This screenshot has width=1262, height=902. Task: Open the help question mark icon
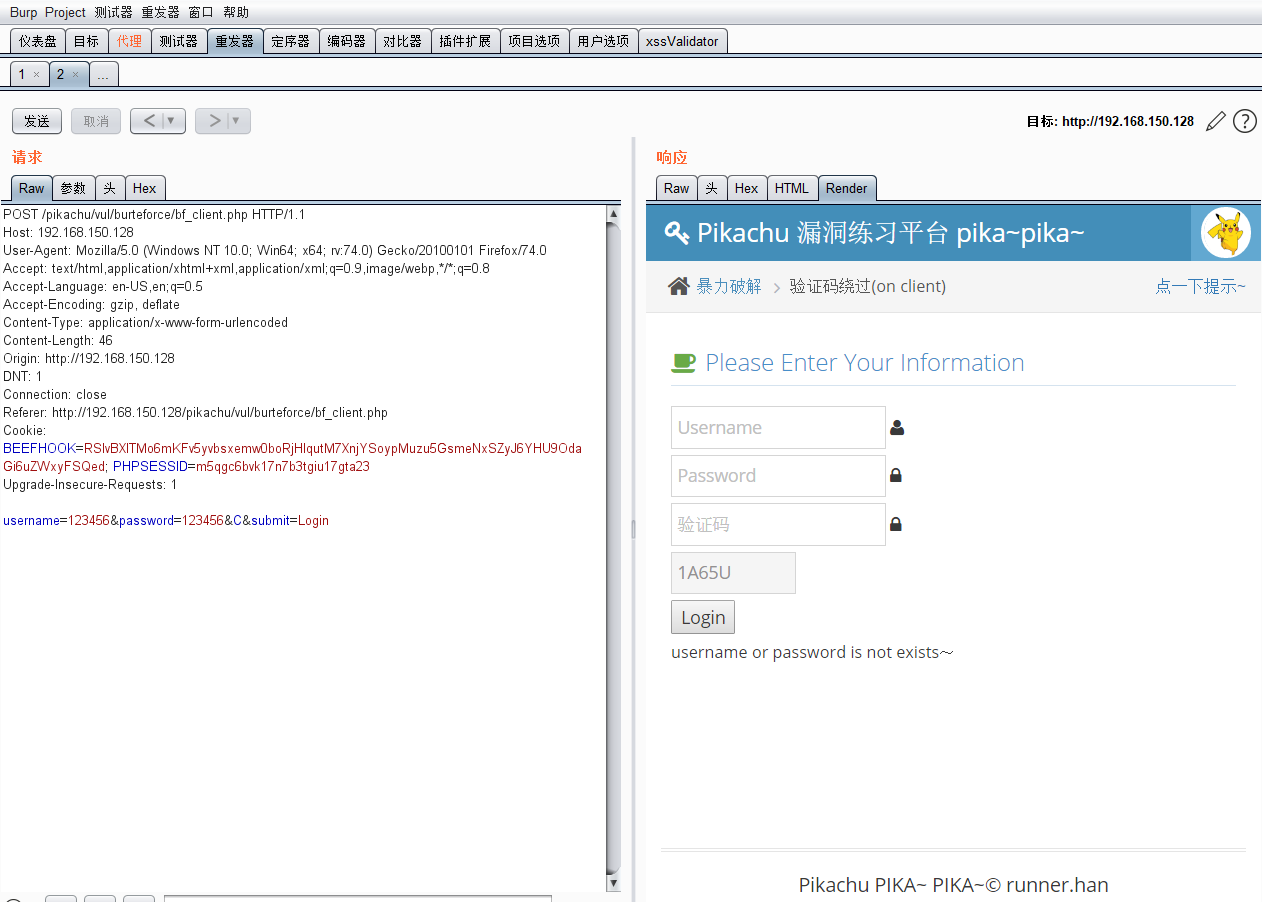[1244, 121]
